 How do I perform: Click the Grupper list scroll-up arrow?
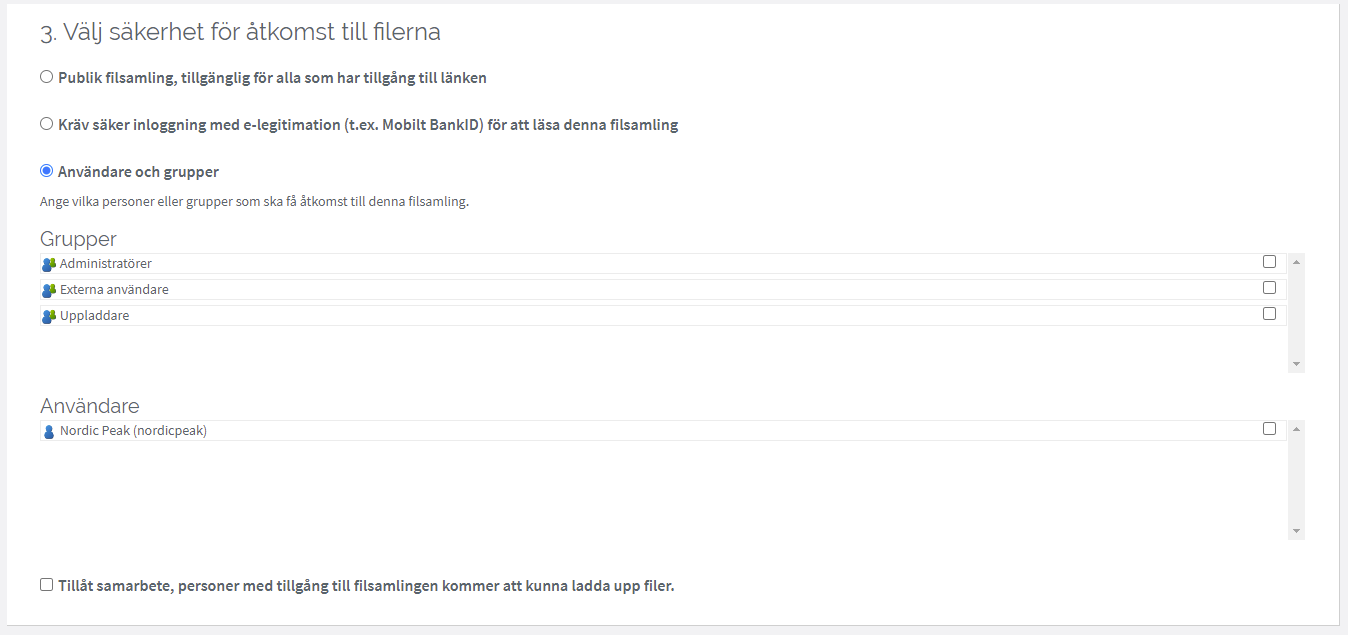1296,262
